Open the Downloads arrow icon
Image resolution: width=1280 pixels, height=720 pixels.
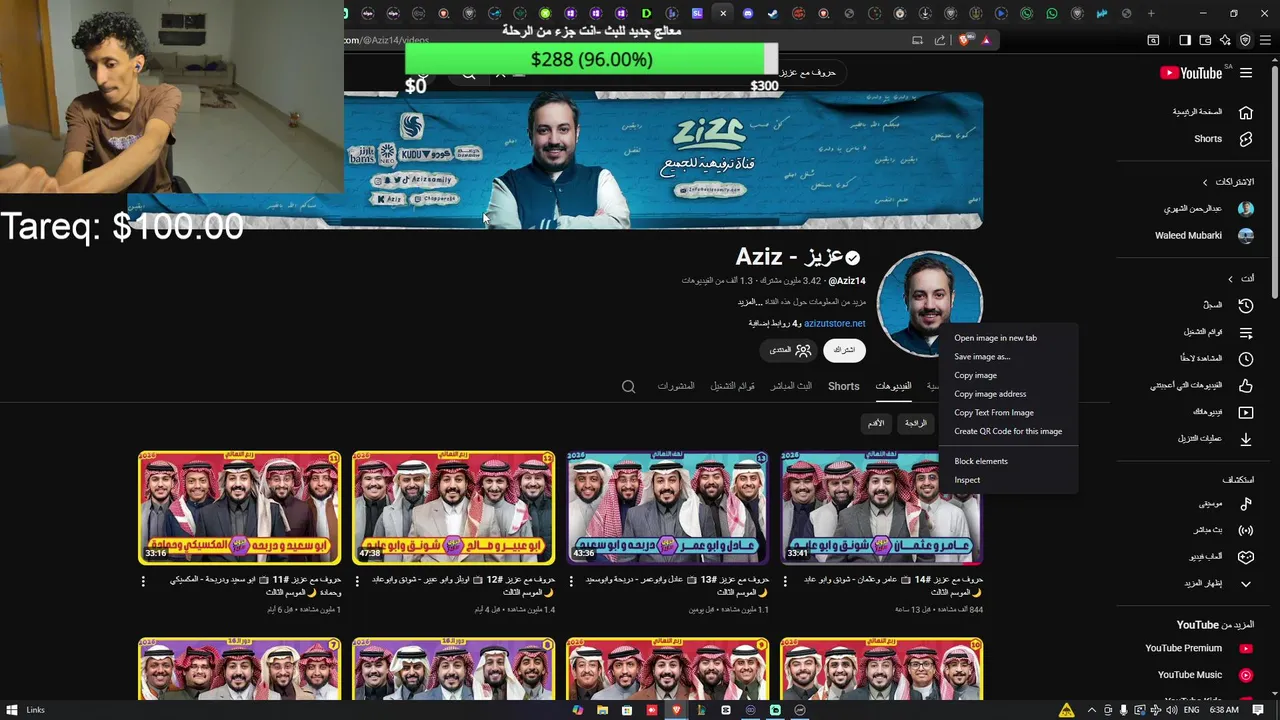coord(1246,439)
